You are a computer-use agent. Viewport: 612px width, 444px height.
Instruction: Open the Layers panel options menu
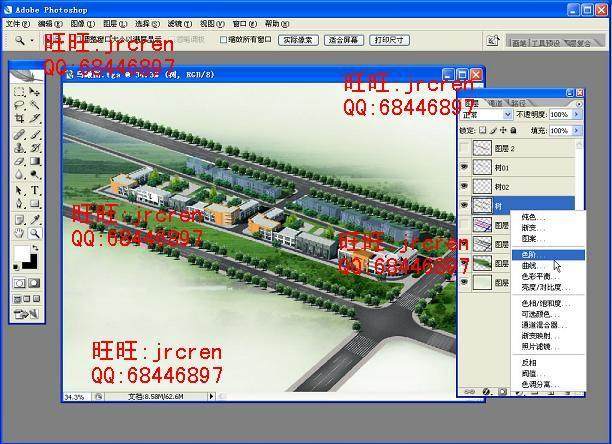click(579, 104)
